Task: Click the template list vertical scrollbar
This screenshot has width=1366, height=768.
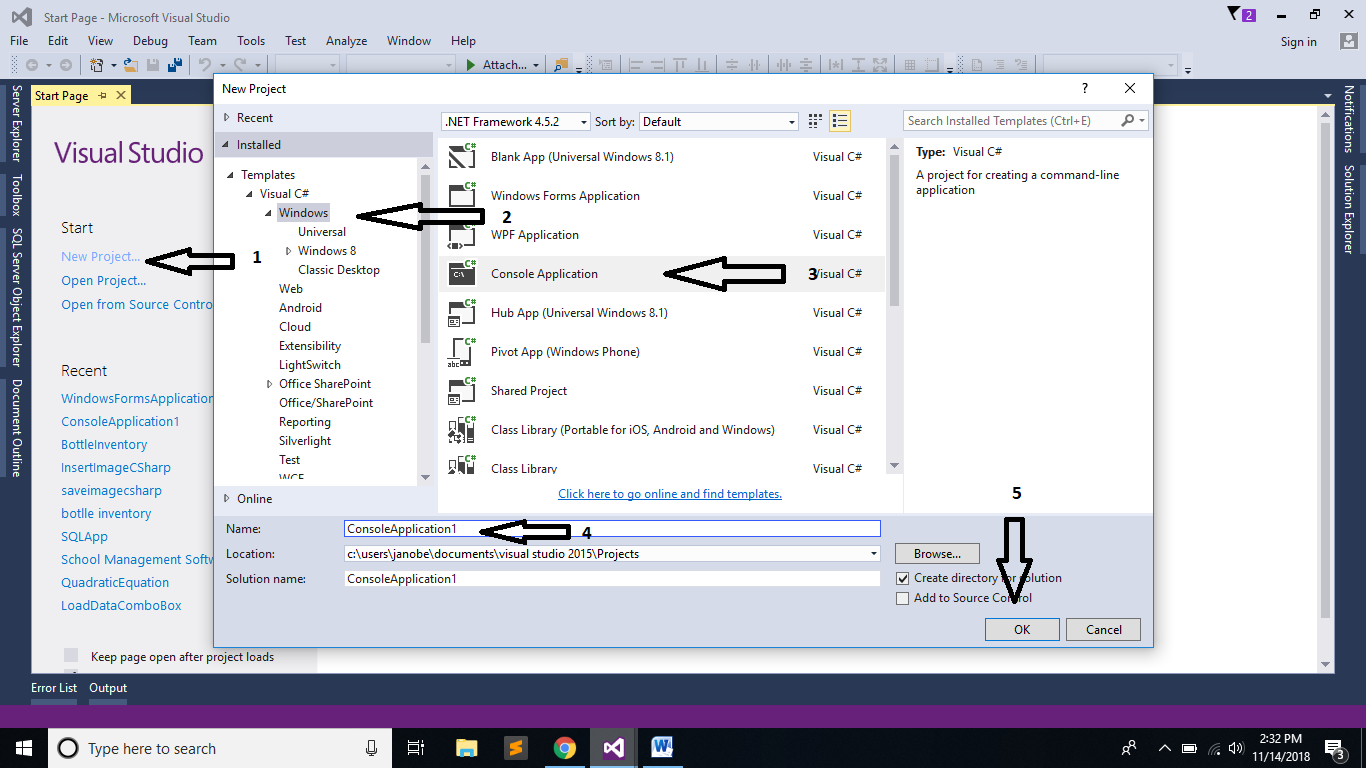Action: tap(894, 307)
